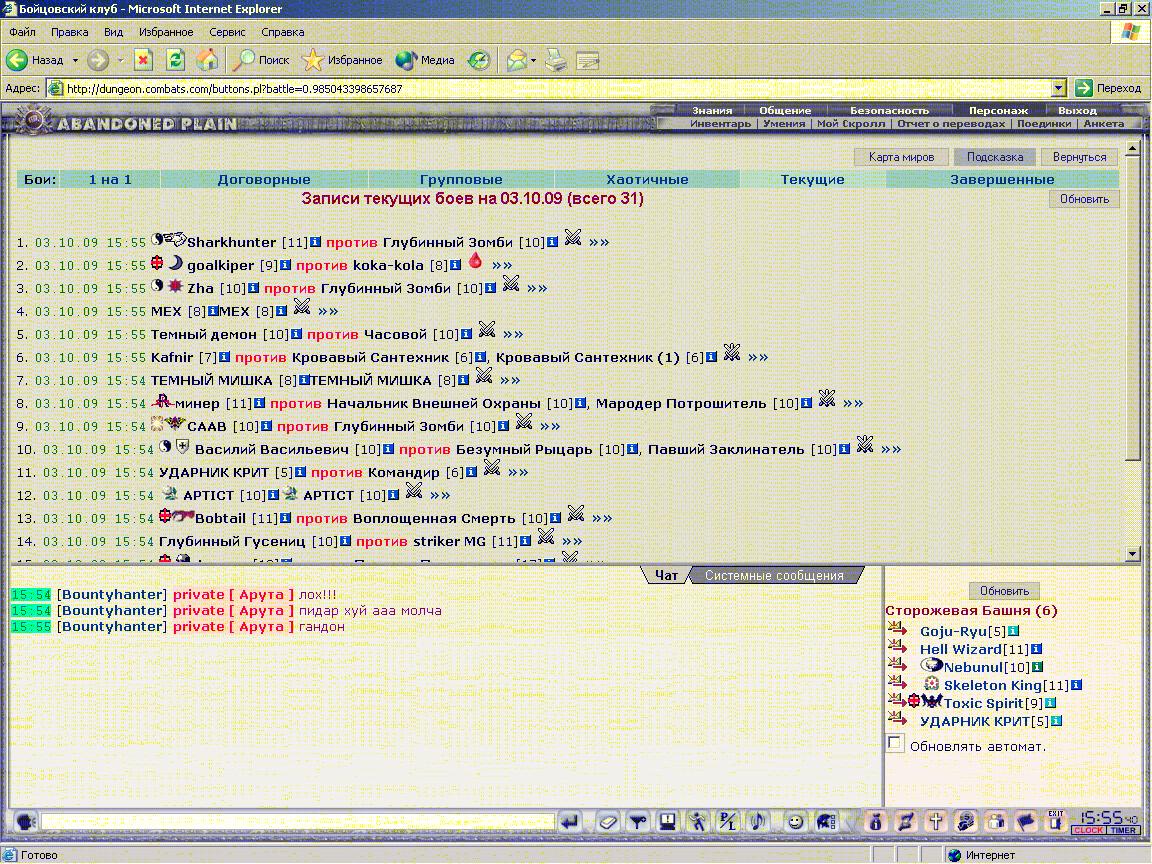This screenshot has height=864, width=1152.
Task: Open the Поиск search tool
Action: (x=263, y=60)
